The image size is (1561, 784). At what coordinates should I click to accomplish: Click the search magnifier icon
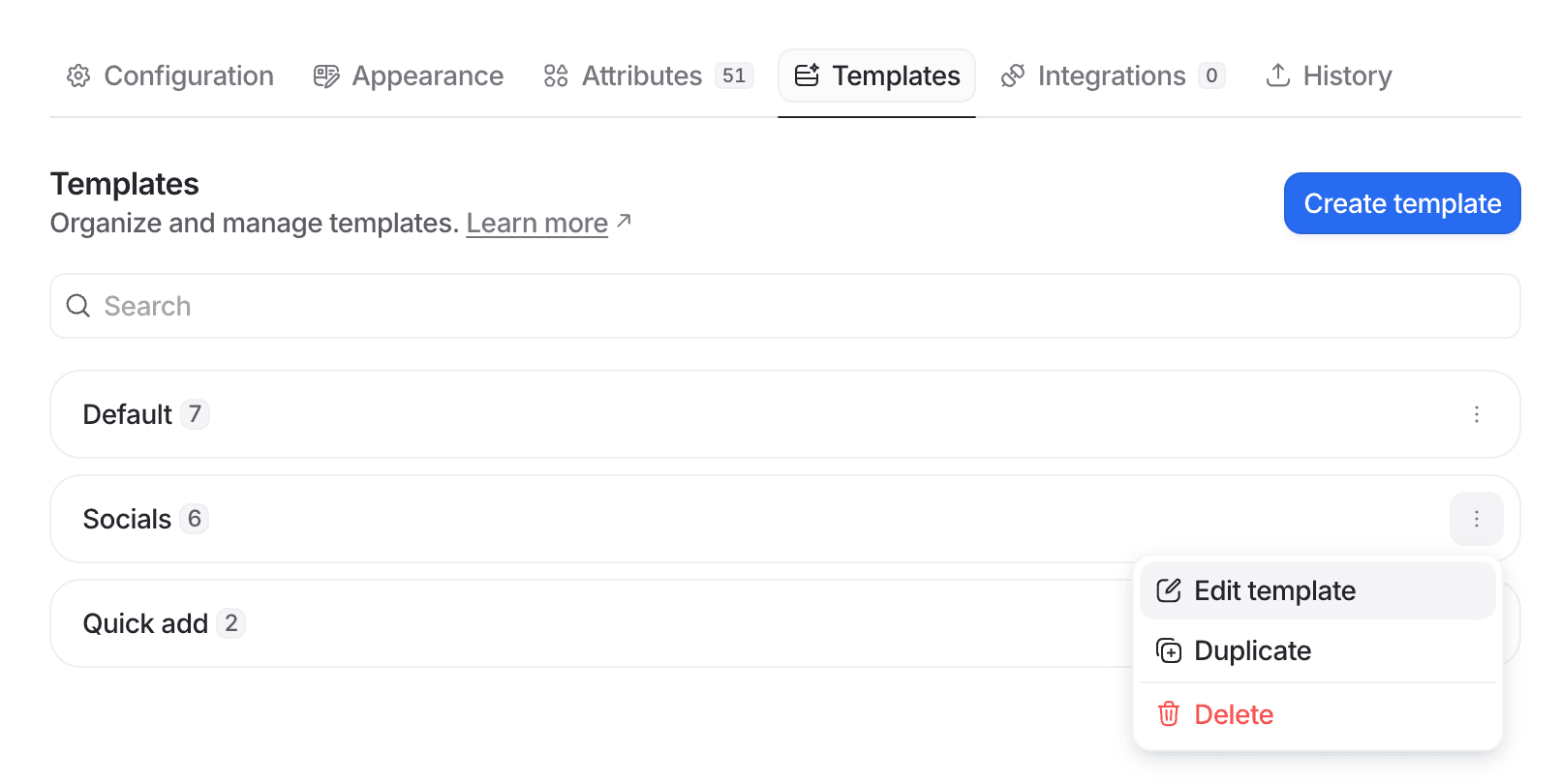(77, 306)
